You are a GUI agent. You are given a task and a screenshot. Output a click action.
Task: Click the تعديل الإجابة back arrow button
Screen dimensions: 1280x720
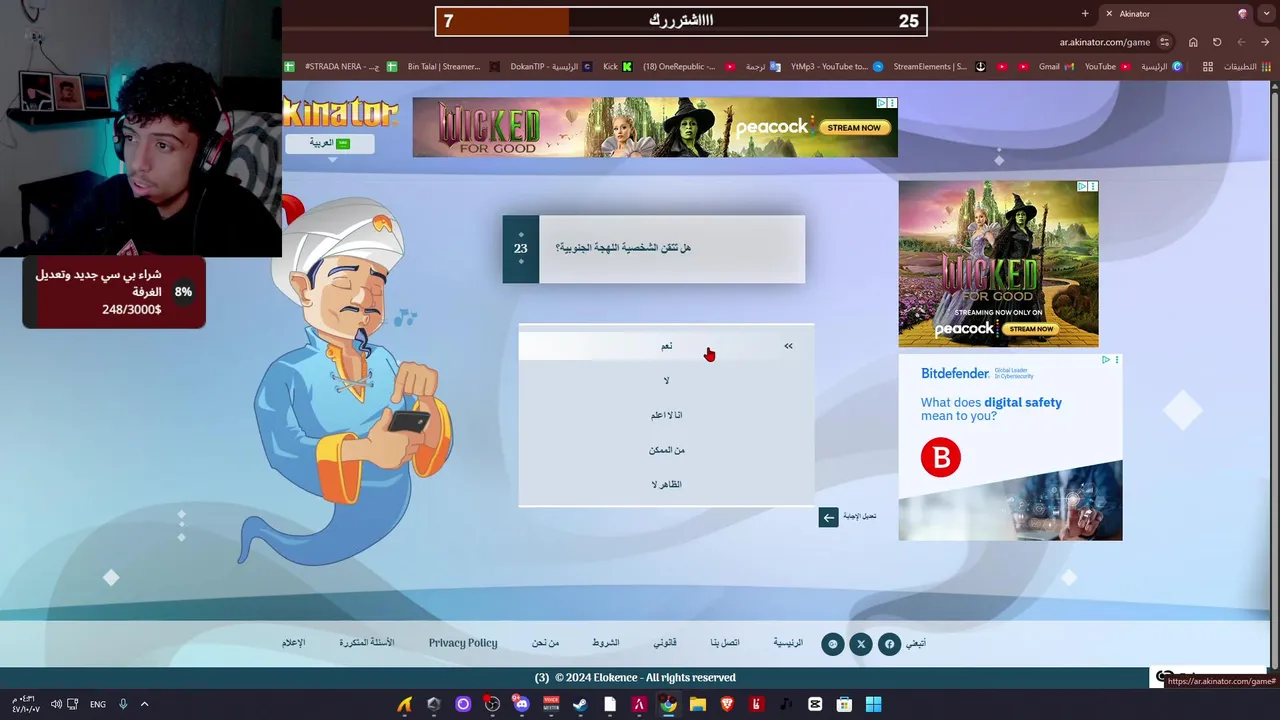tap(828, 517)
